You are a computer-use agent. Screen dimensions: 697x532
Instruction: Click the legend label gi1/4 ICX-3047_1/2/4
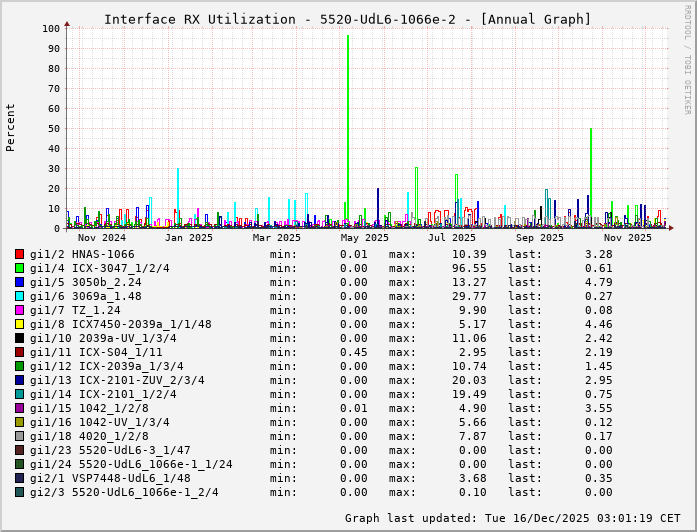coord(100,268)
